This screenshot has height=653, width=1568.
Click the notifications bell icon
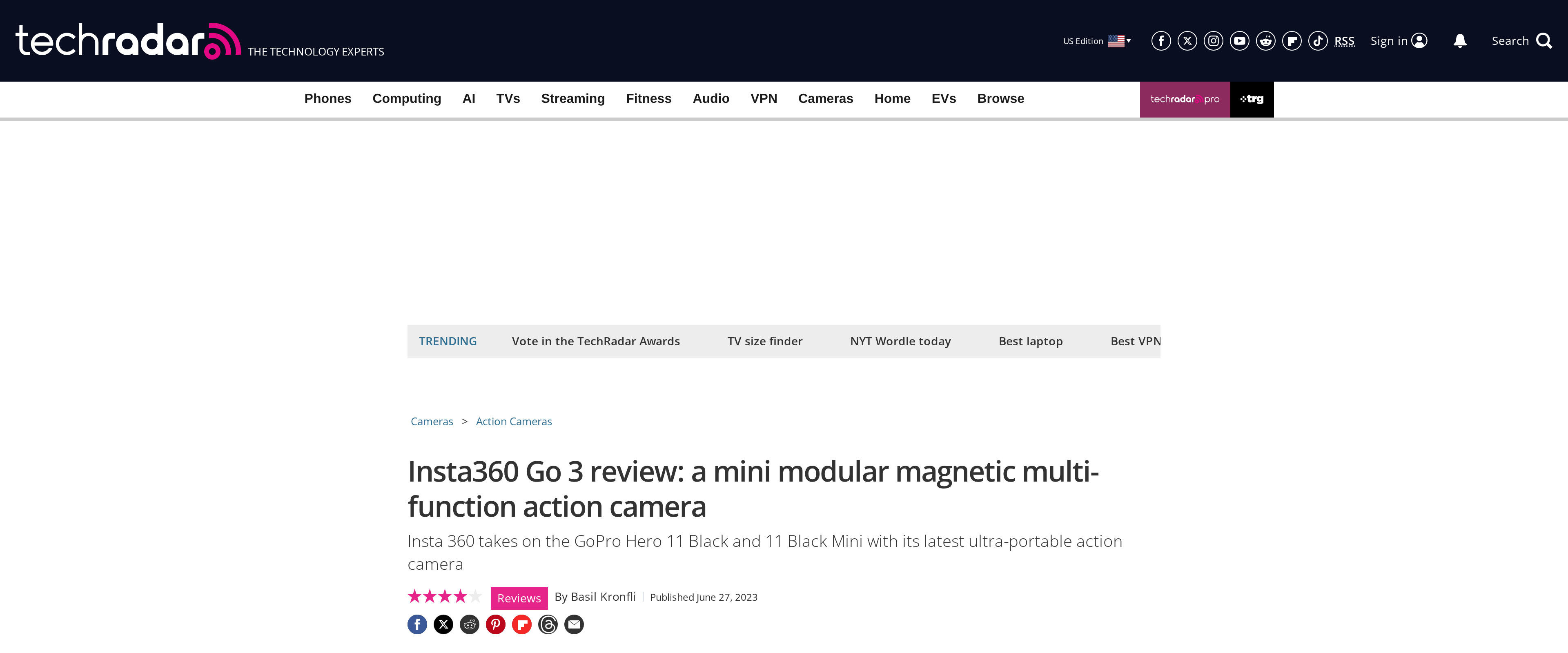click(1460, 41)
